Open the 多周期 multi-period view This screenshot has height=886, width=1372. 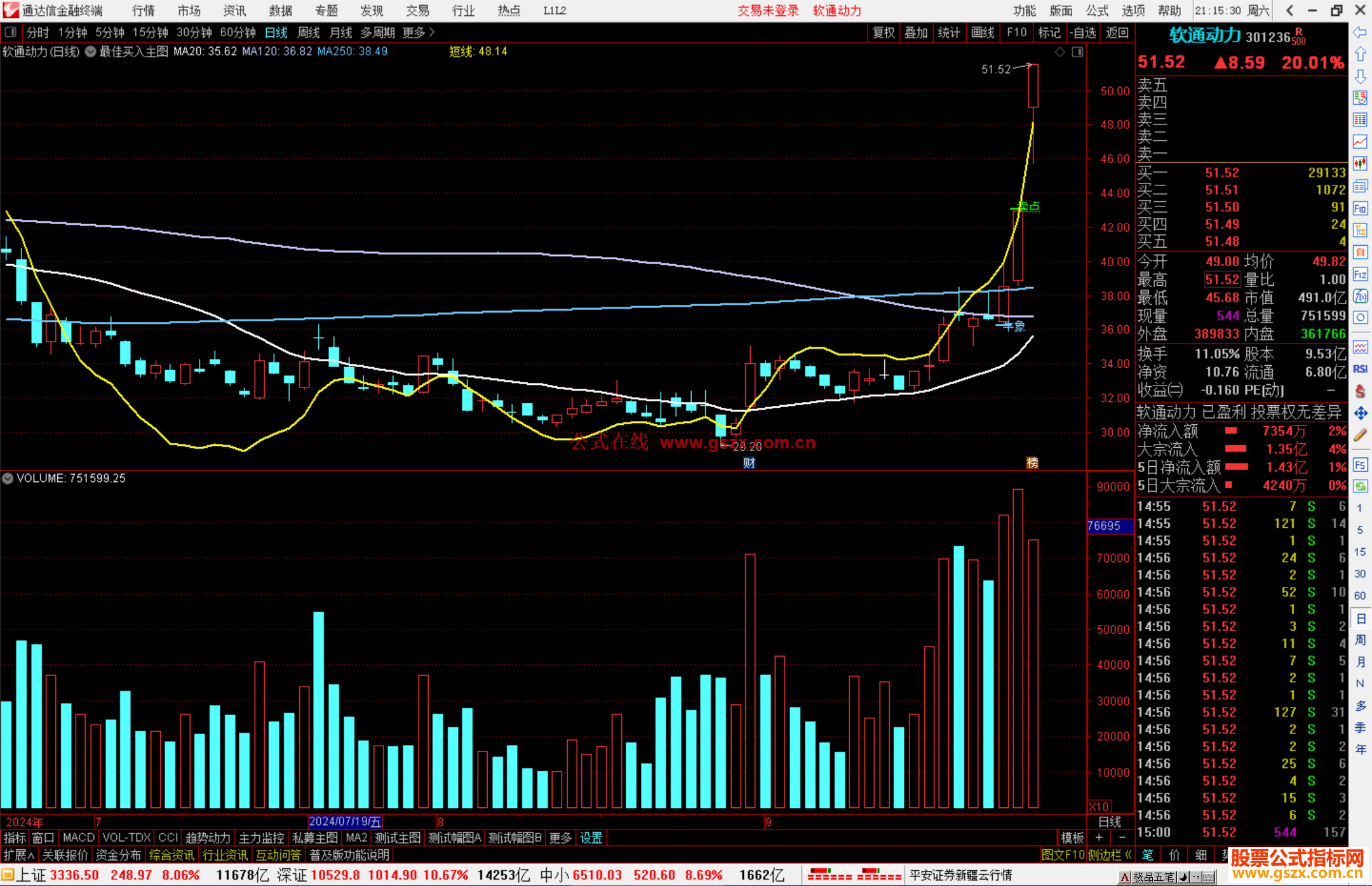(x=378, y=32)
